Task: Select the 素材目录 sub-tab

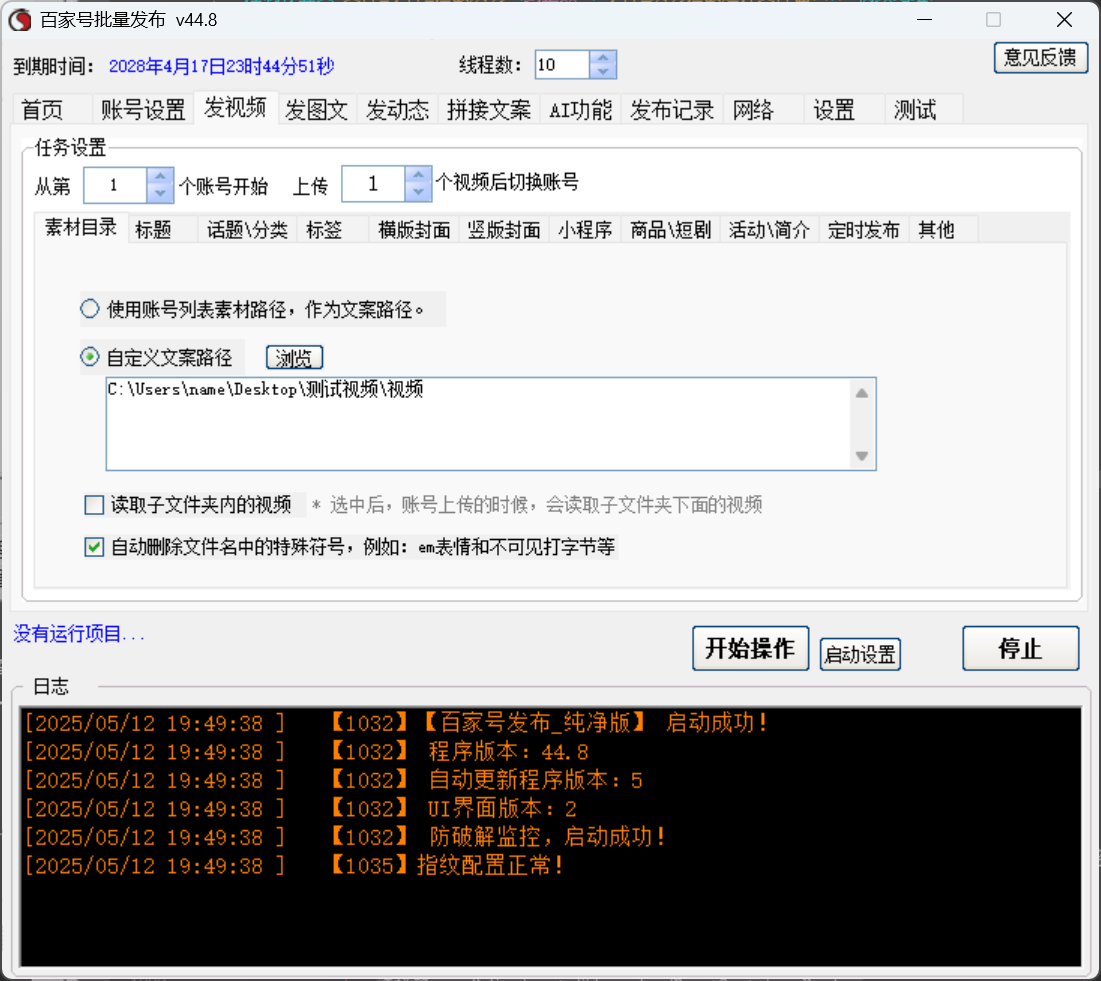Action: pos(81,228)
